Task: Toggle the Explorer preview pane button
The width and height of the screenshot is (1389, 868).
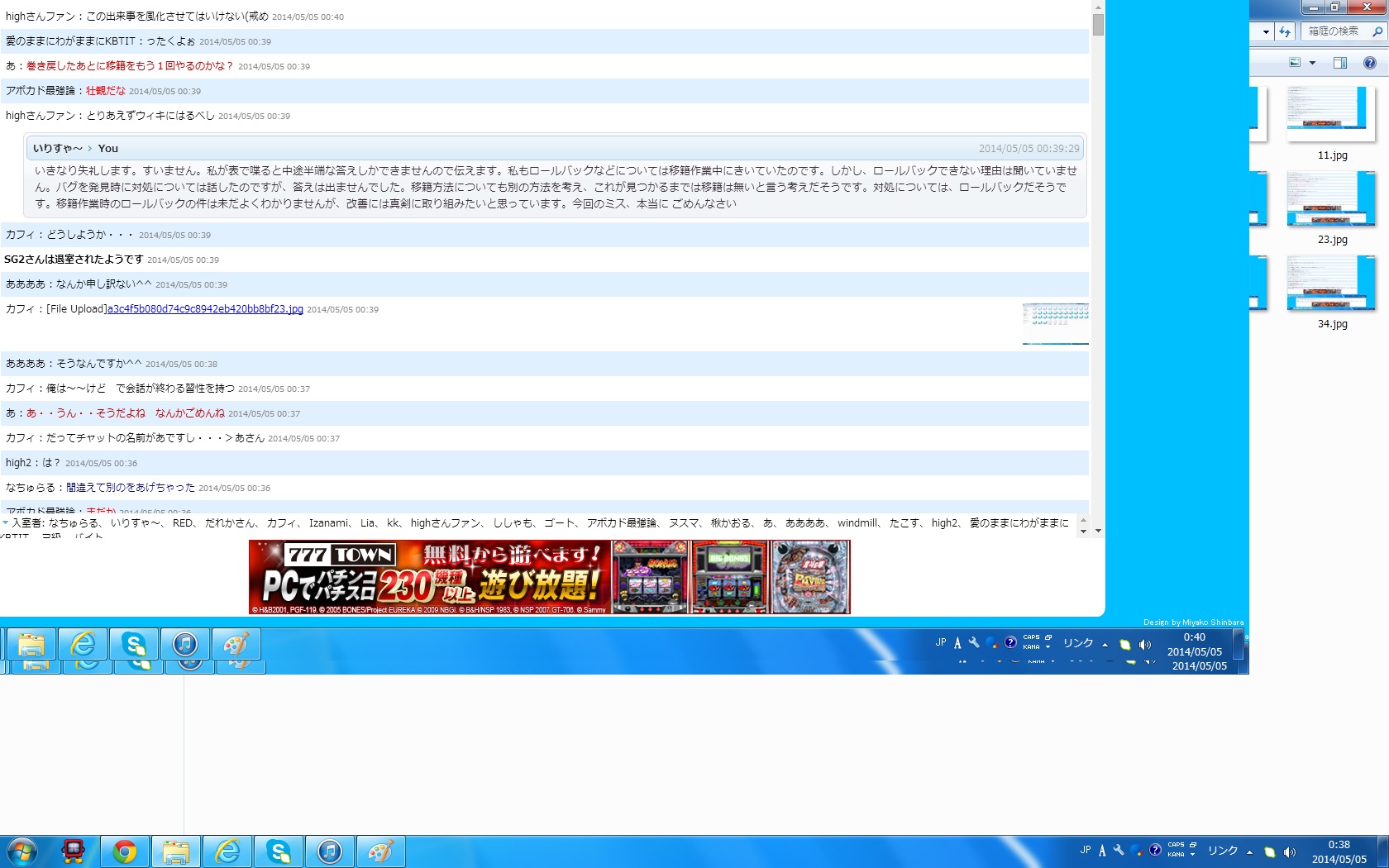Action: pyautogui.click(x=1340, y=63)
